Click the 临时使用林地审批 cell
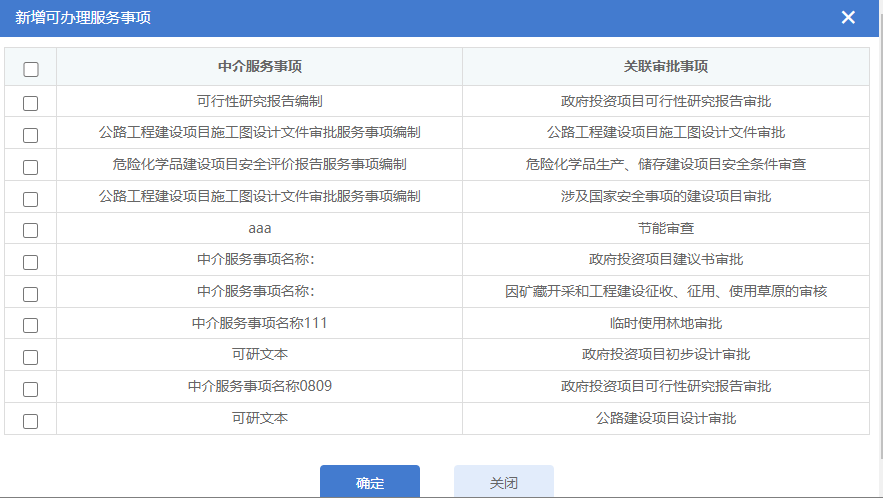The height and width of the screenshot is (498, 883). click(x=666, y=323)
